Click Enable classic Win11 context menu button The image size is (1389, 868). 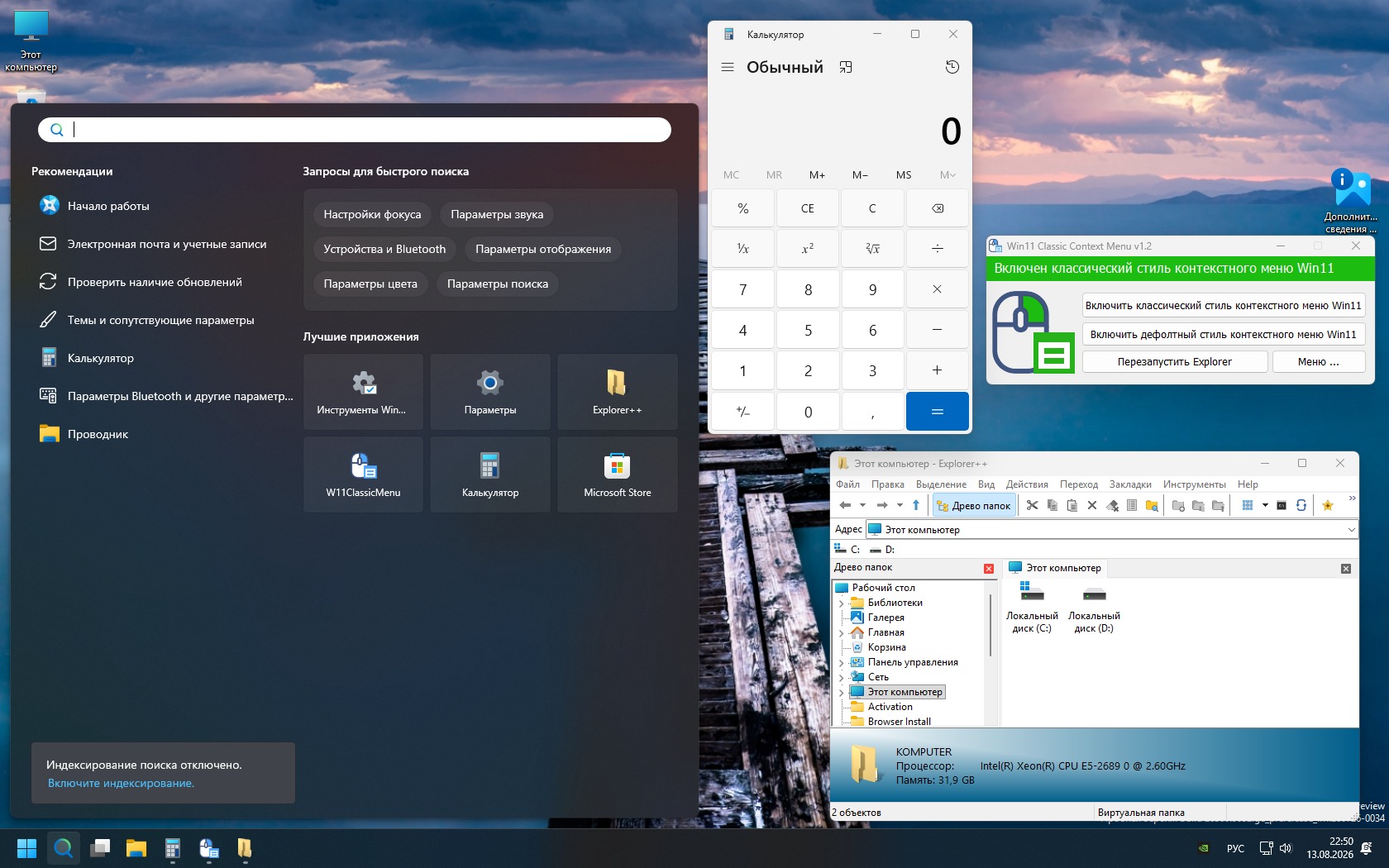pyautogui.click(x=1223, y=305)
